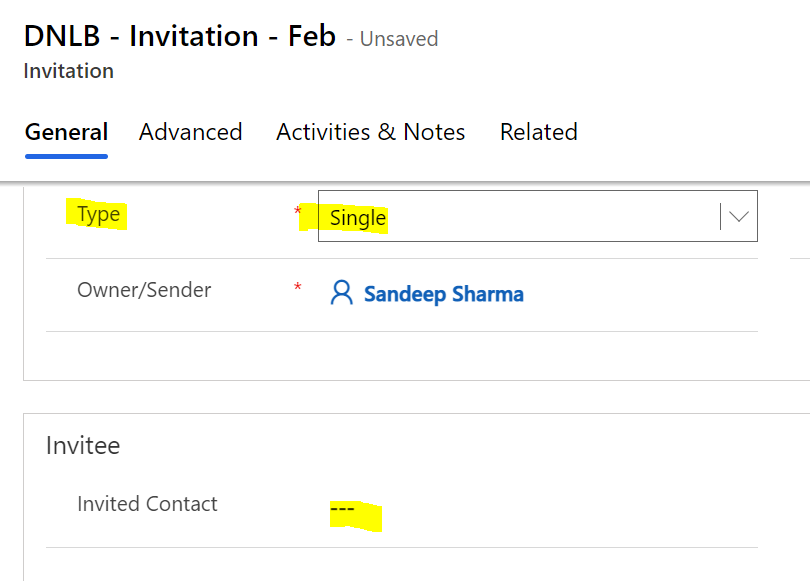The image size is (810, 581).
Task: Open the Advanced tab
Action: [191, 132]
